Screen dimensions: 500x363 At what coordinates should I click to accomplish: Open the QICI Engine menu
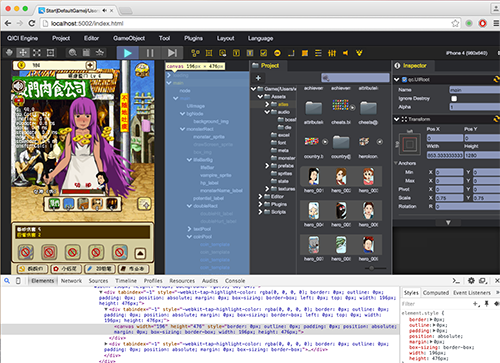[23, 38]
